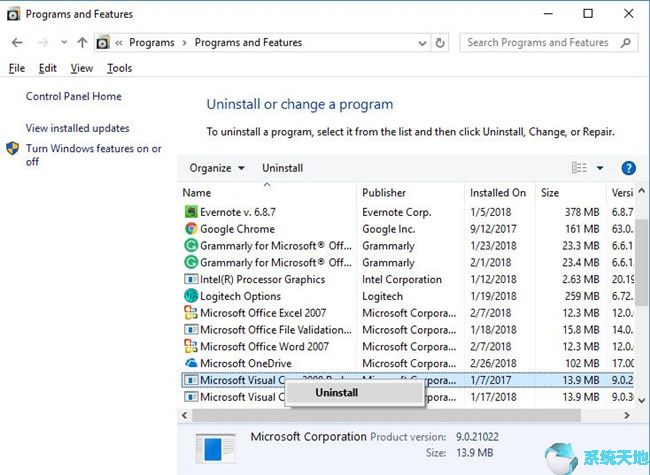This screenshot has width=650, height=475.
Task: Open the Edit menu
Action: (x=48, y=68)
